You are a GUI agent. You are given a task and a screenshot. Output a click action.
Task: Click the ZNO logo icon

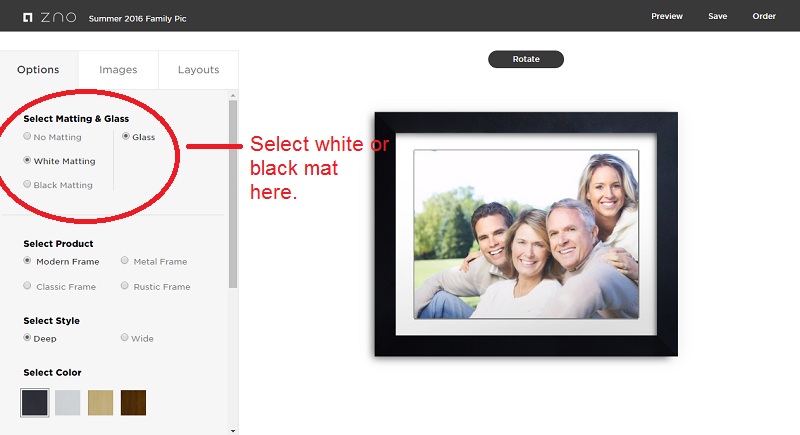coord(28,17)
